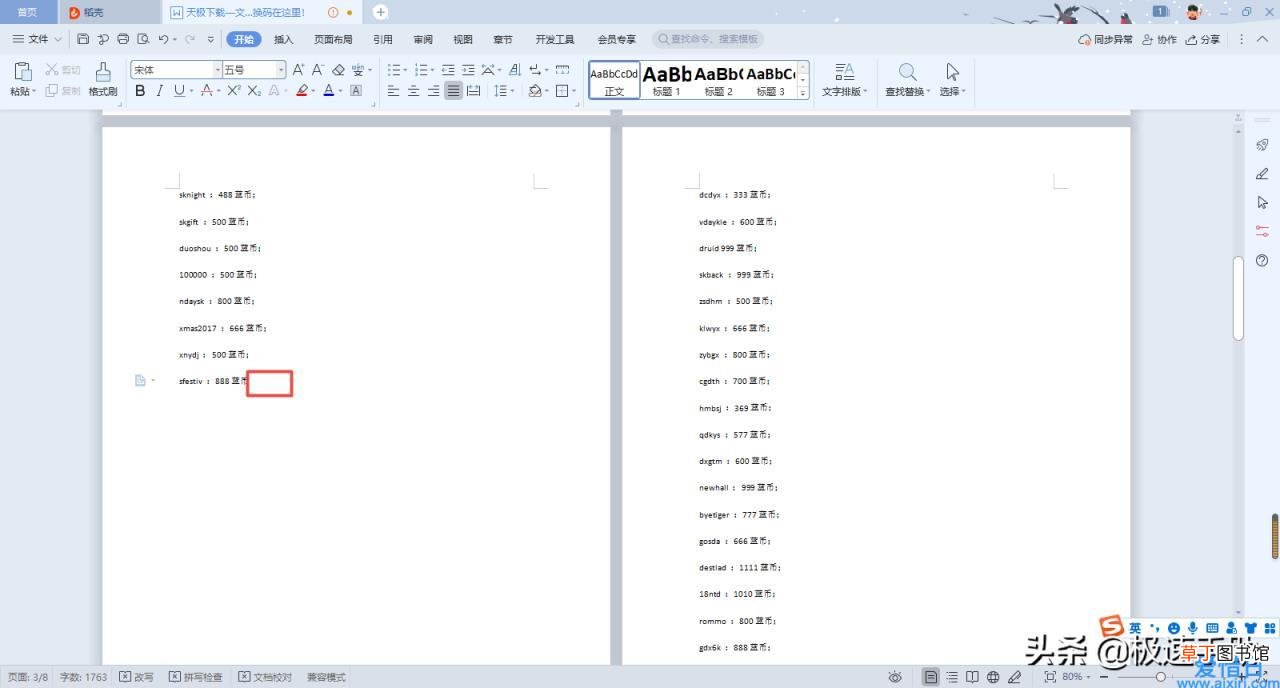Switch to the 插入 ribbon tab
Viewport: 1280px width, 688px height.
click(284, 39)
